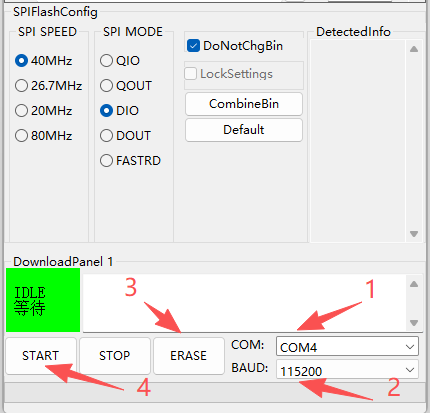The image size is (430, 413).
Task: Click the CombineBin button
Action: [x=244, y=104]
